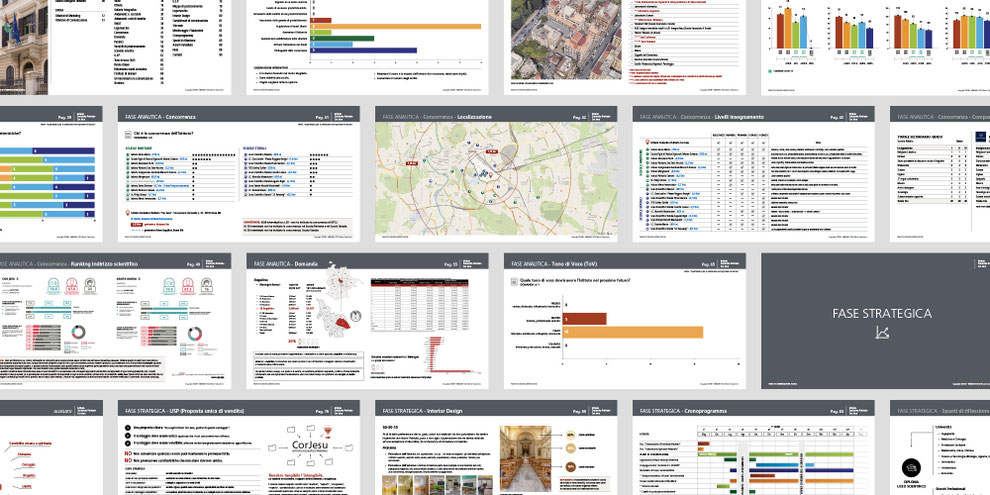The height and width of the screenshot is (495, 990).
Task: Open the FASE STRATEGICA Cronoprogramma slide
Action: point(753,448)
